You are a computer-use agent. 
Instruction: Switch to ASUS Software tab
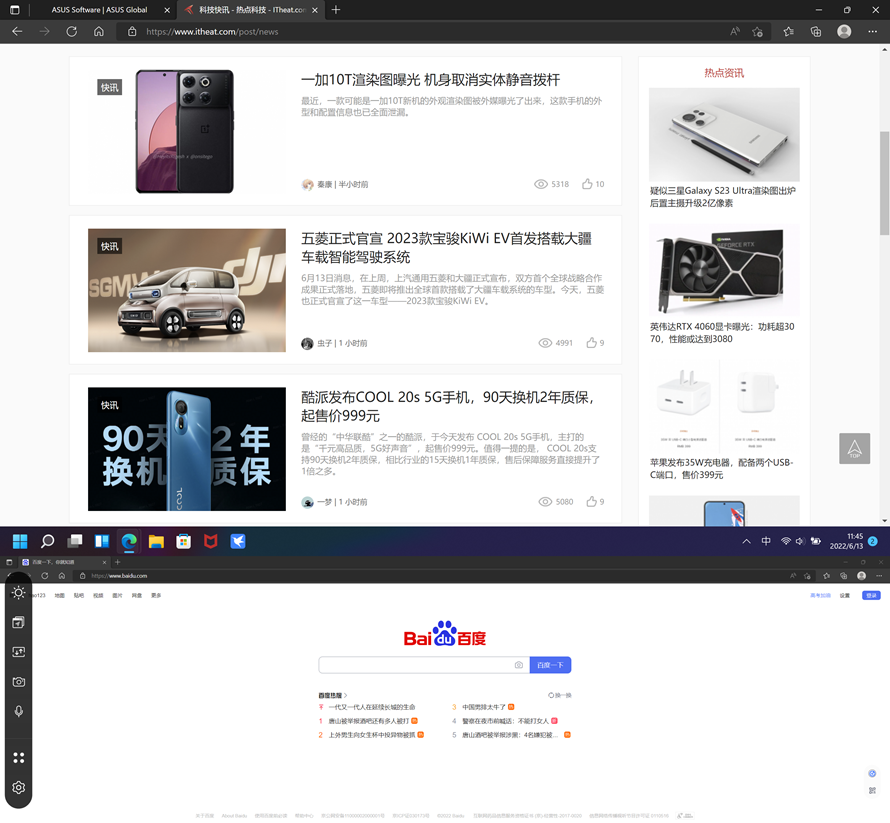(x=100, y=10)
